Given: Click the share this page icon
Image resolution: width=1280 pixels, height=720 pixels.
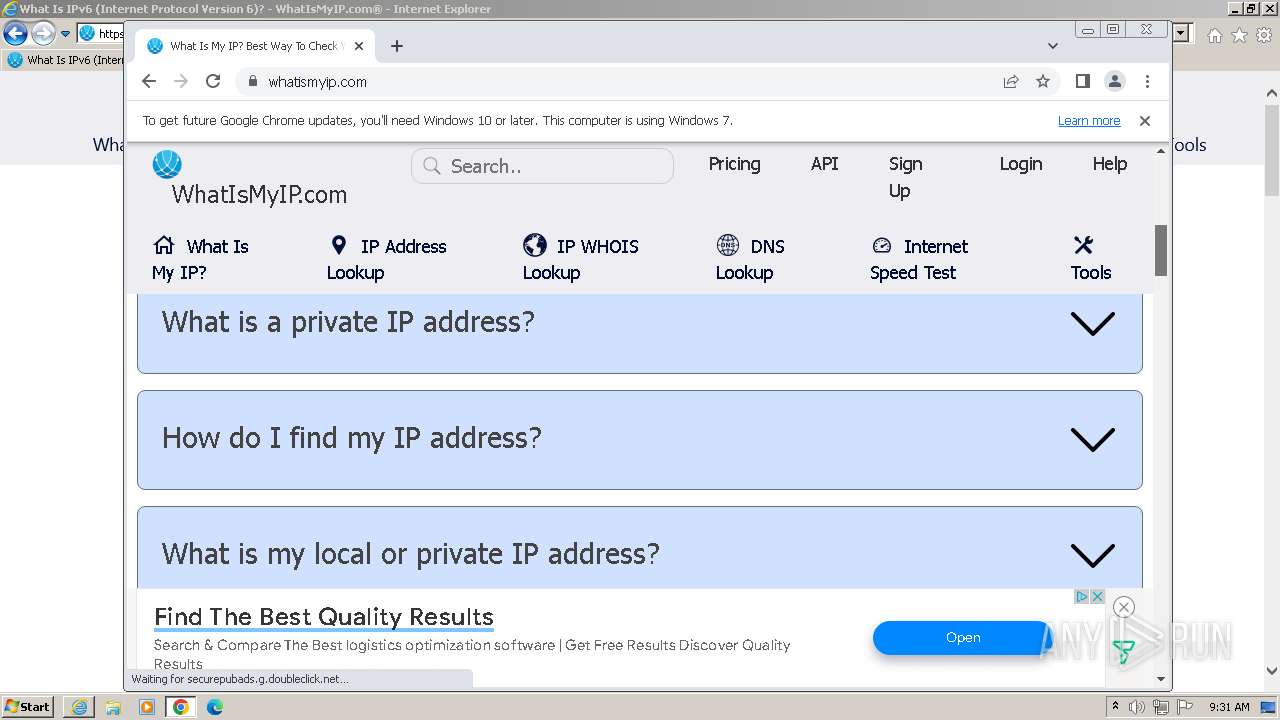Looking at the screenshot, I should pyautogui.click(x=1011, y=82).
